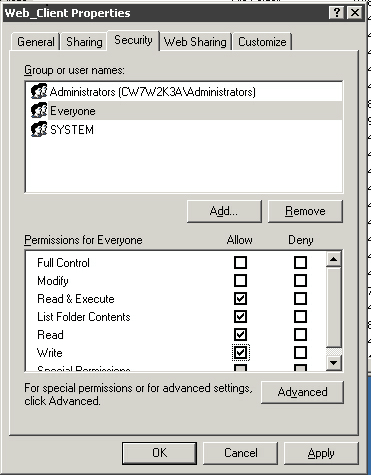Click the Administrators group icon
This screenshot has height=475, width=371.
(x=39, y=91)
